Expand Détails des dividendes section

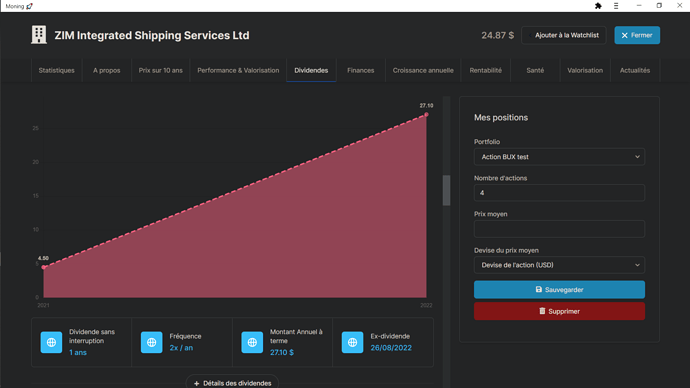[232, 383]
